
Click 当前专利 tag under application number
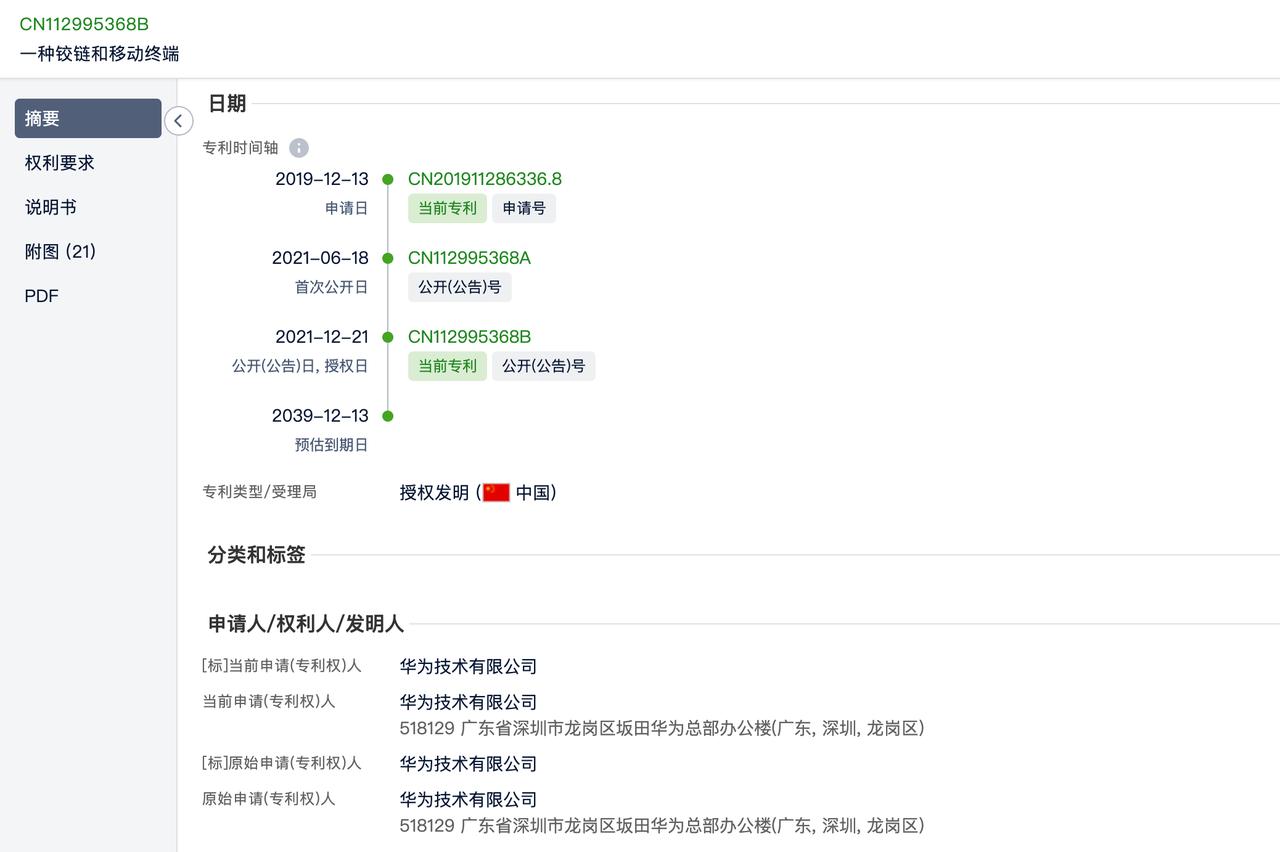click(447, 208)
